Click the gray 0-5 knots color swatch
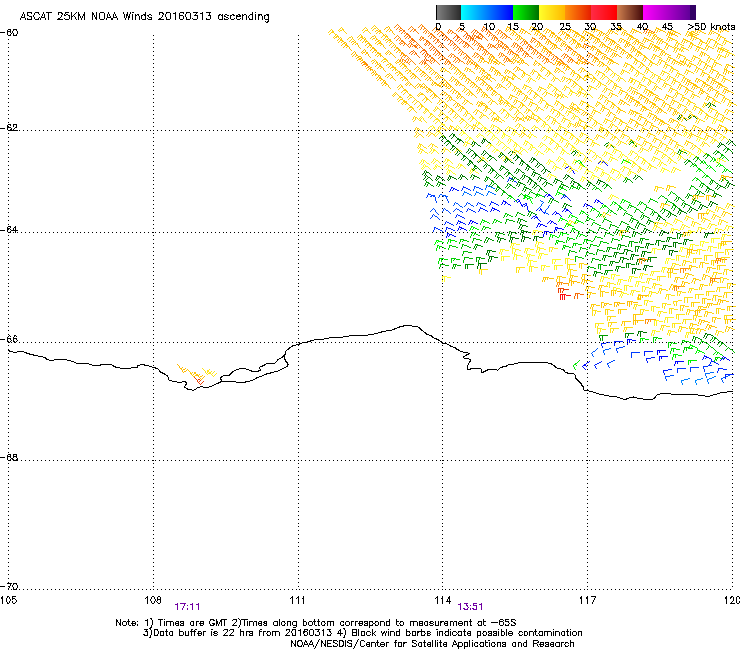Image resolution: width=740 pixels, height=650 pixels. click(448, 12)
